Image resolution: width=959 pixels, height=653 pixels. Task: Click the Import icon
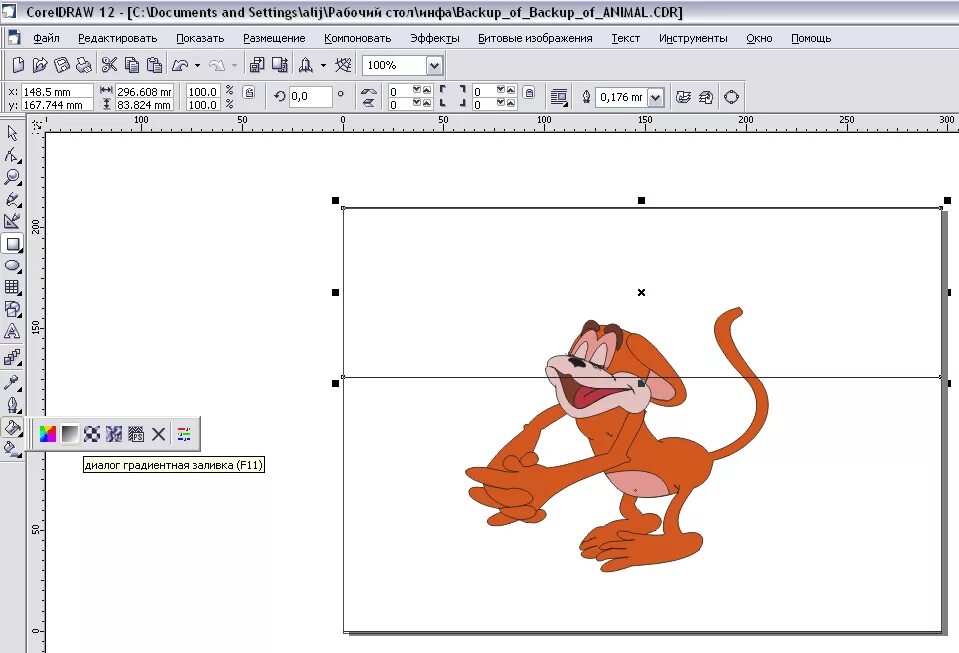(257, 65)
